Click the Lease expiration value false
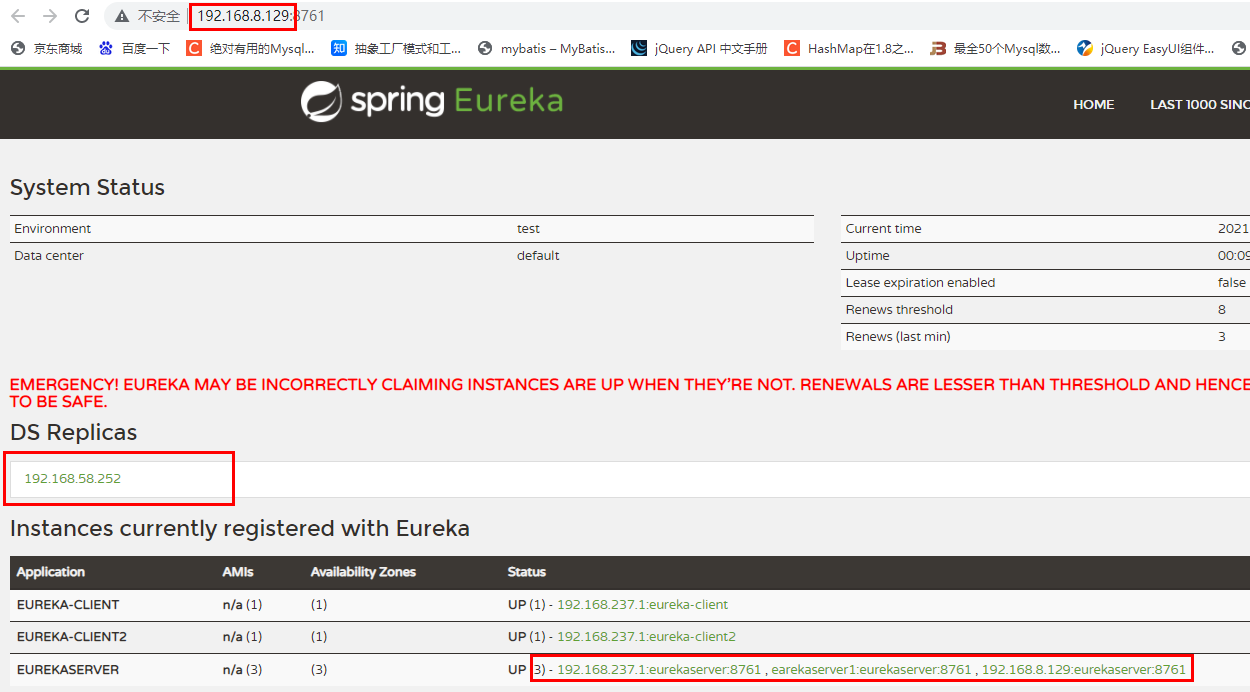The height and width of the screenshot is (692, 1250). [x=1232, y=282]
